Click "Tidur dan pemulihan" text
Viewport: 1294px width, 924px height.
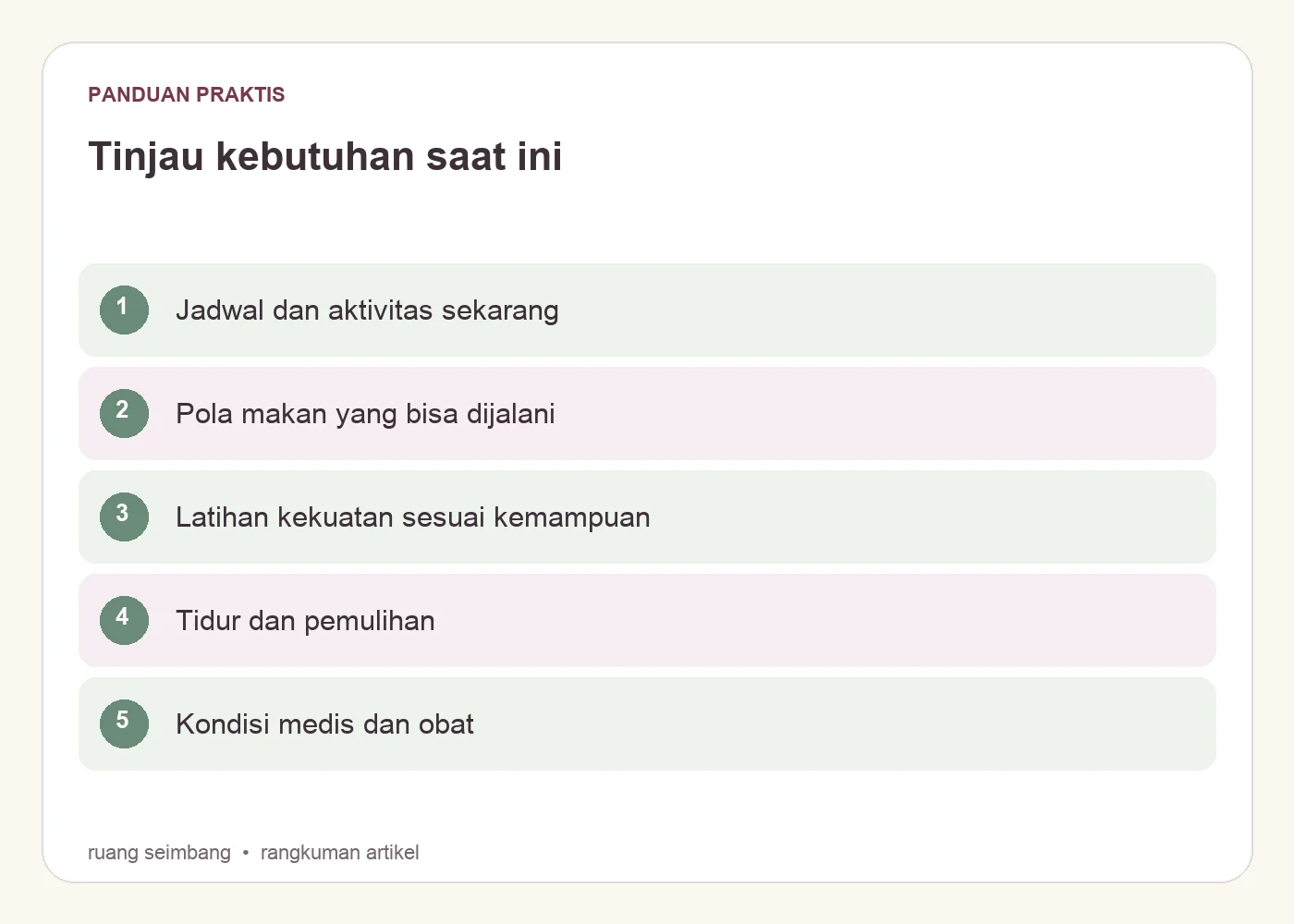point(305,621)
